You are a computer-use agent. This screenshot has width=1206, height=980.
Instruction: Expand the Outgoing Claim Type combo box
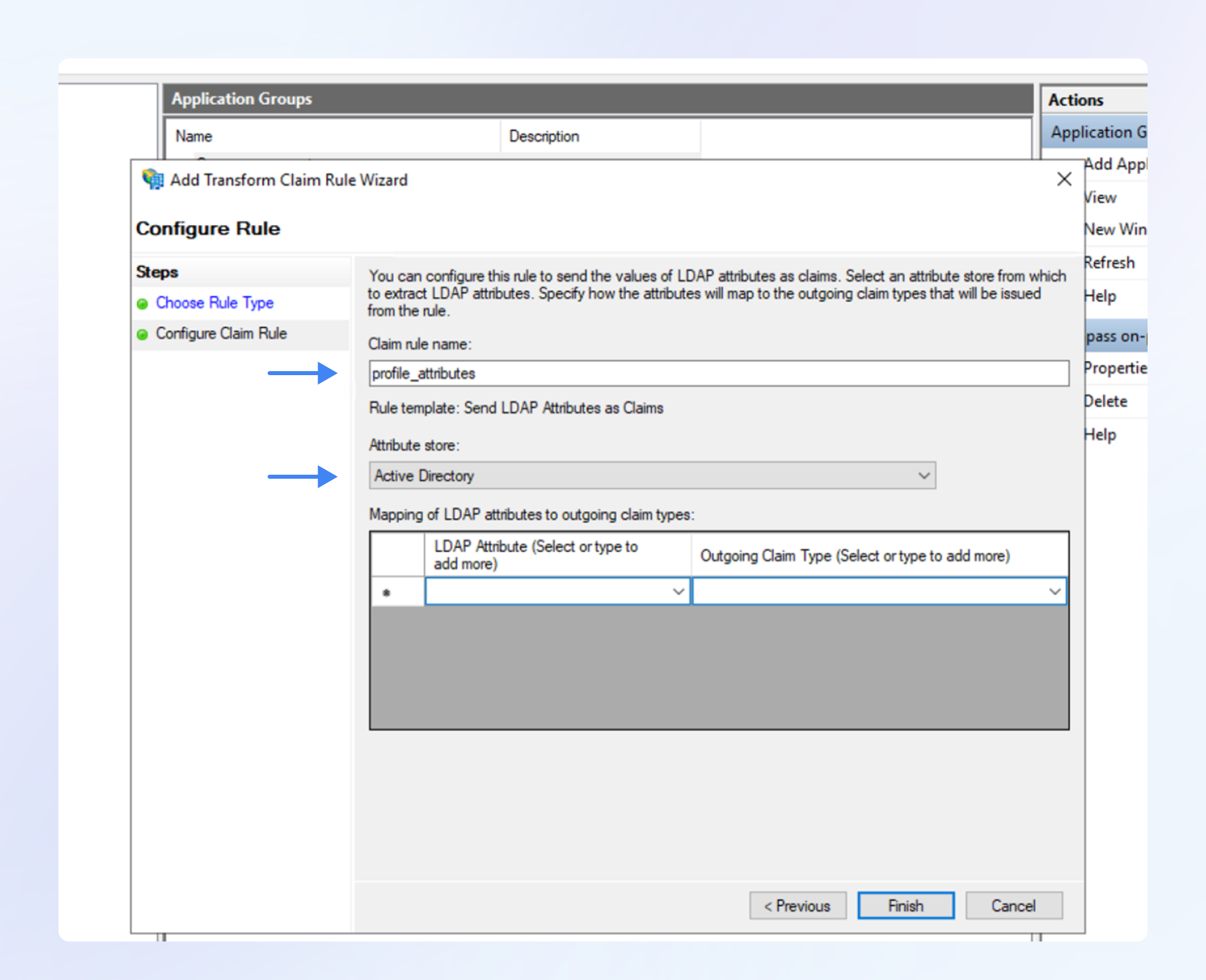1054,592
